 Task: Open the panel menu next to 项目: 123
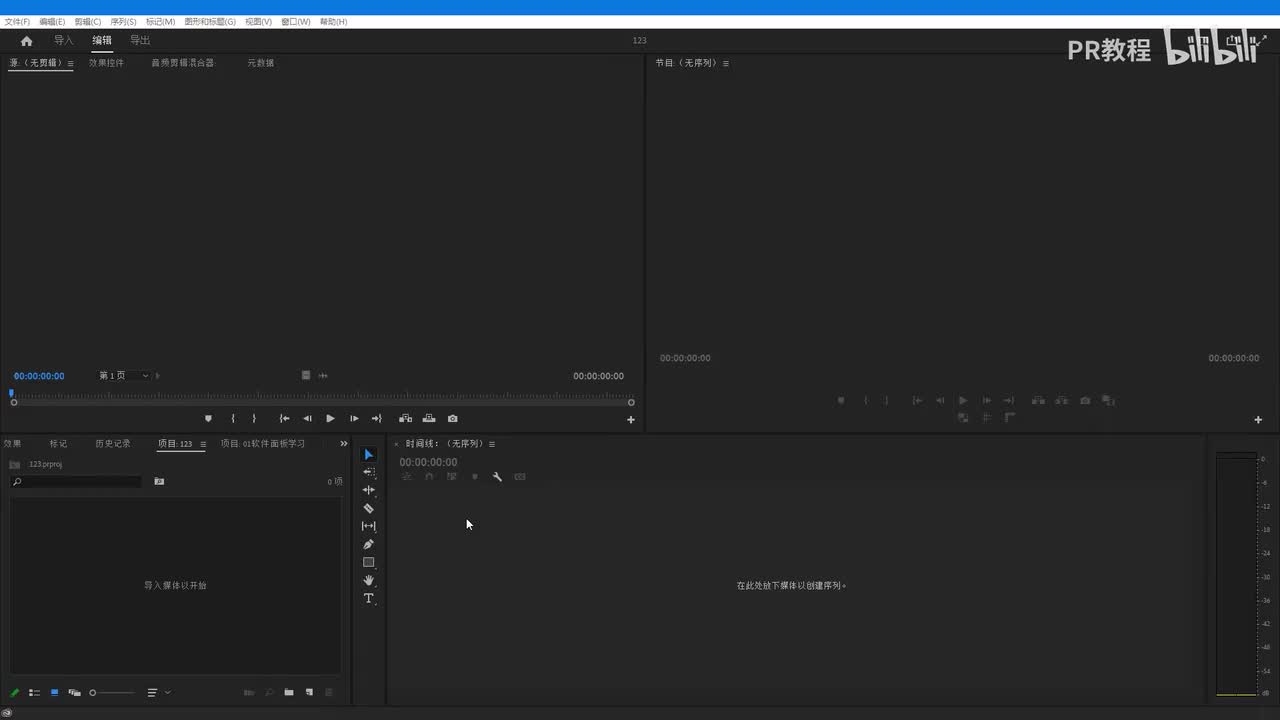(x=203, y=444)
